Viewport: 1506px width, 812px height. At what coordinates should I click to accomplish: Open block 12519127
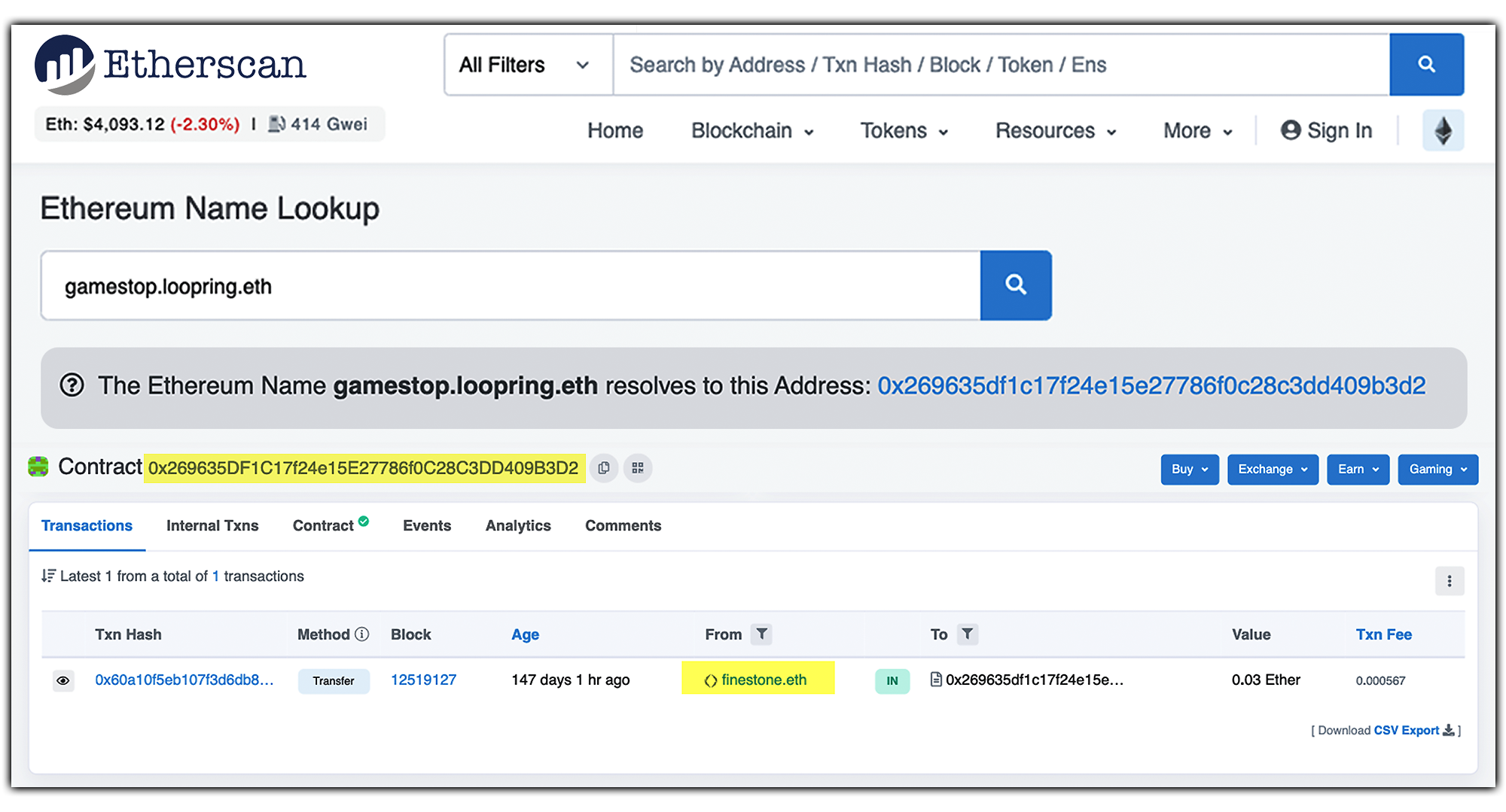423,680
